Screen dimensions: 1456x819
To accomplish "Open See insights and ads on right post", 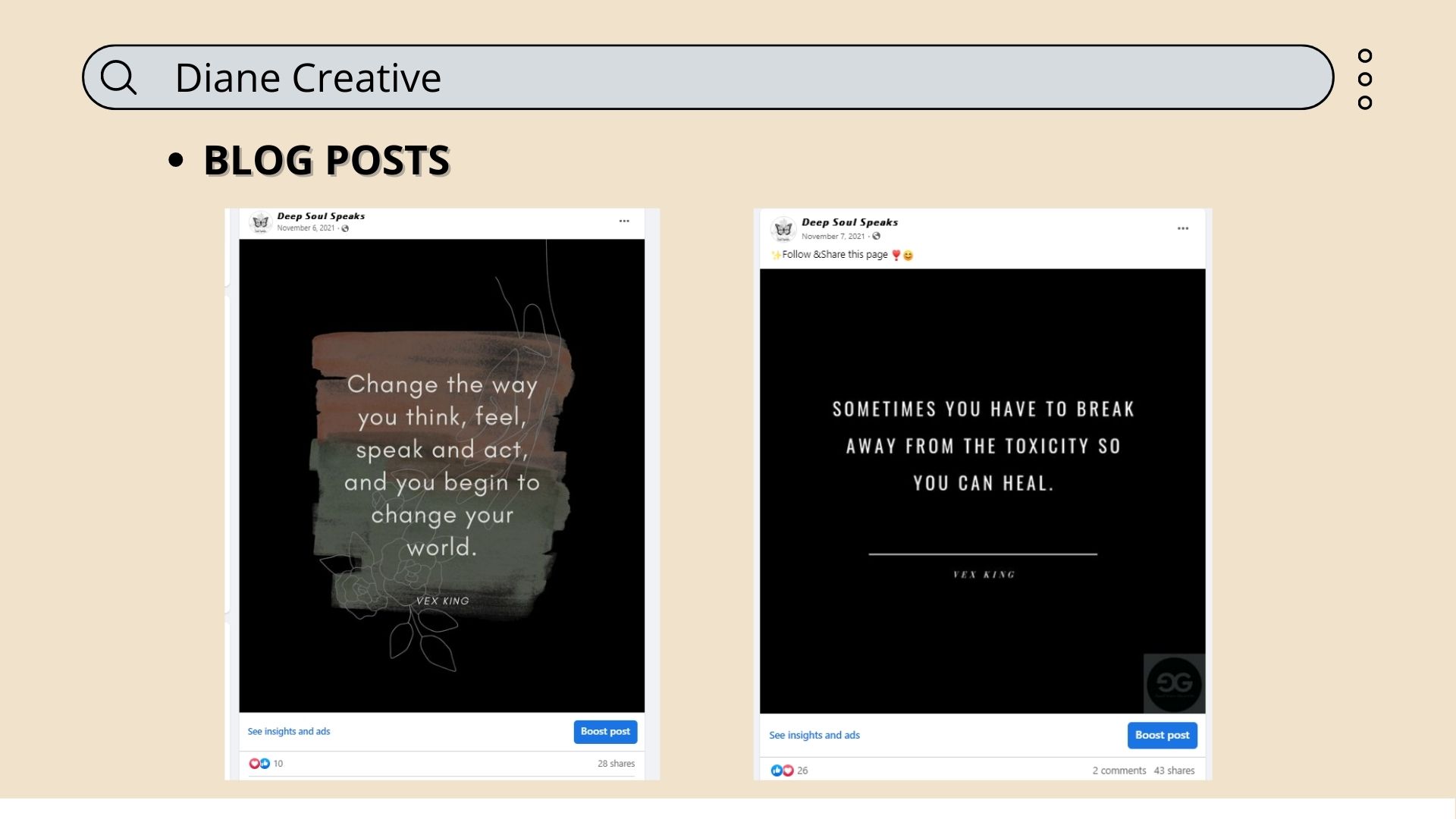I will [x=814, y=735].
